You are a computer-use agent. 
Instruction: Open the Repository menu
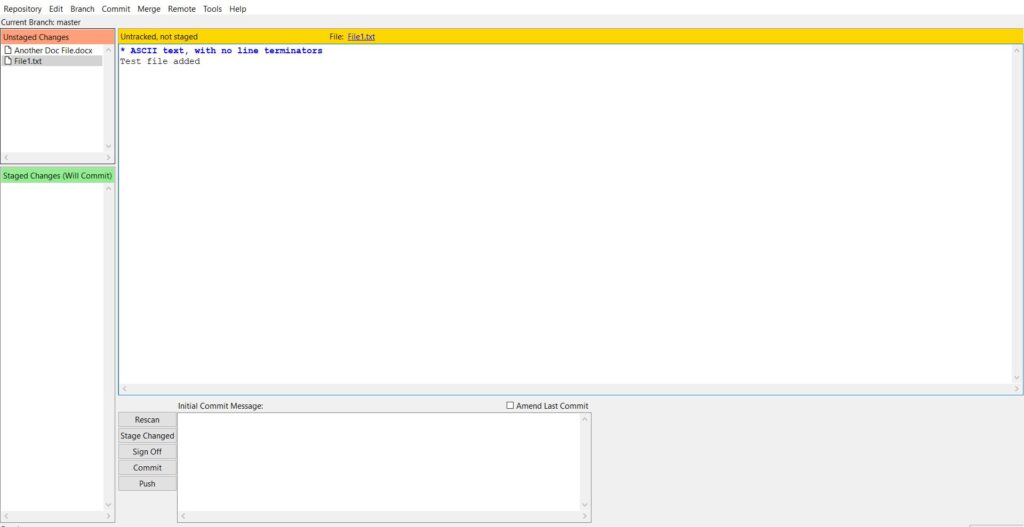pyautogui.click(x=23, y=9)
